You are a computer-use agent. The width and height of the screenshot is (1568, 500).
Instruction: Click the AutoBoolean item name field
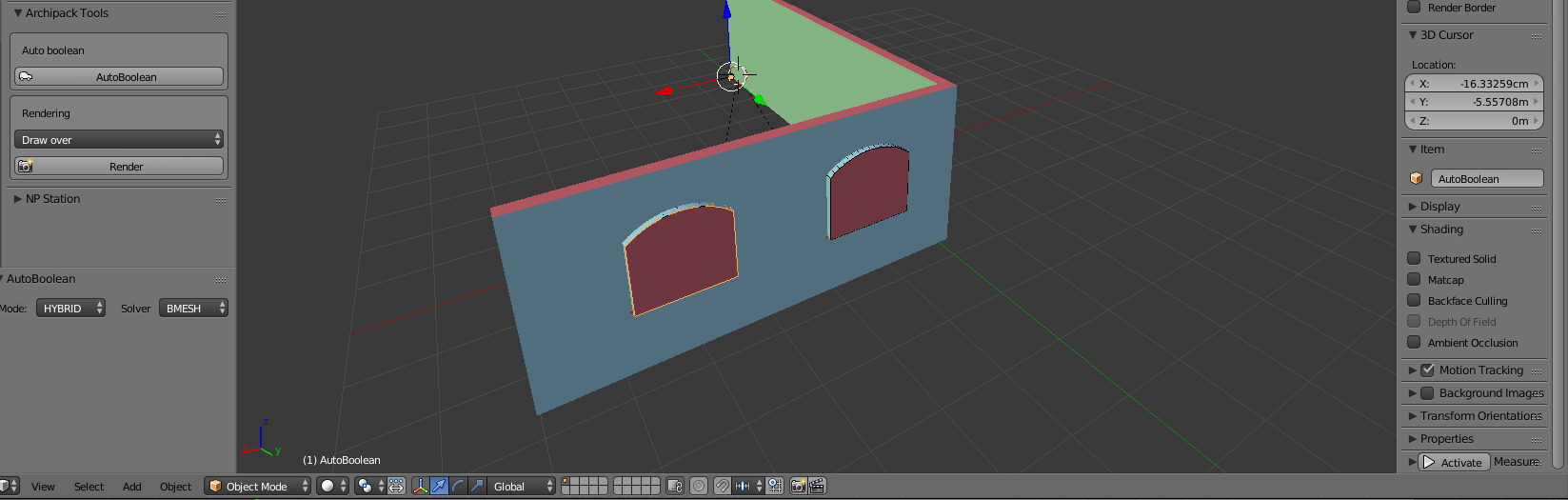pyautogui.click(x=1487, y=178)
